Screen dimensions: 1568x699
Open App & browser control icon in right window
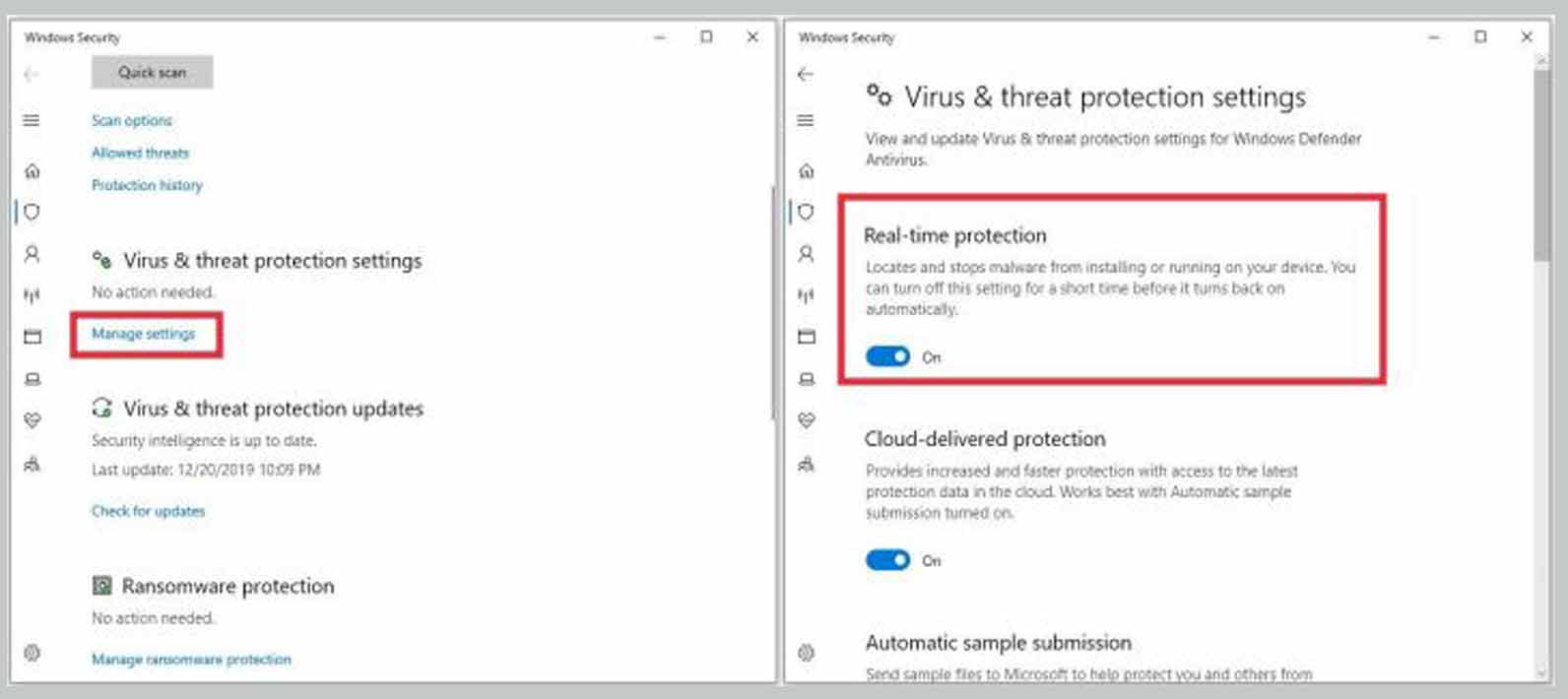tap(807, 337)
